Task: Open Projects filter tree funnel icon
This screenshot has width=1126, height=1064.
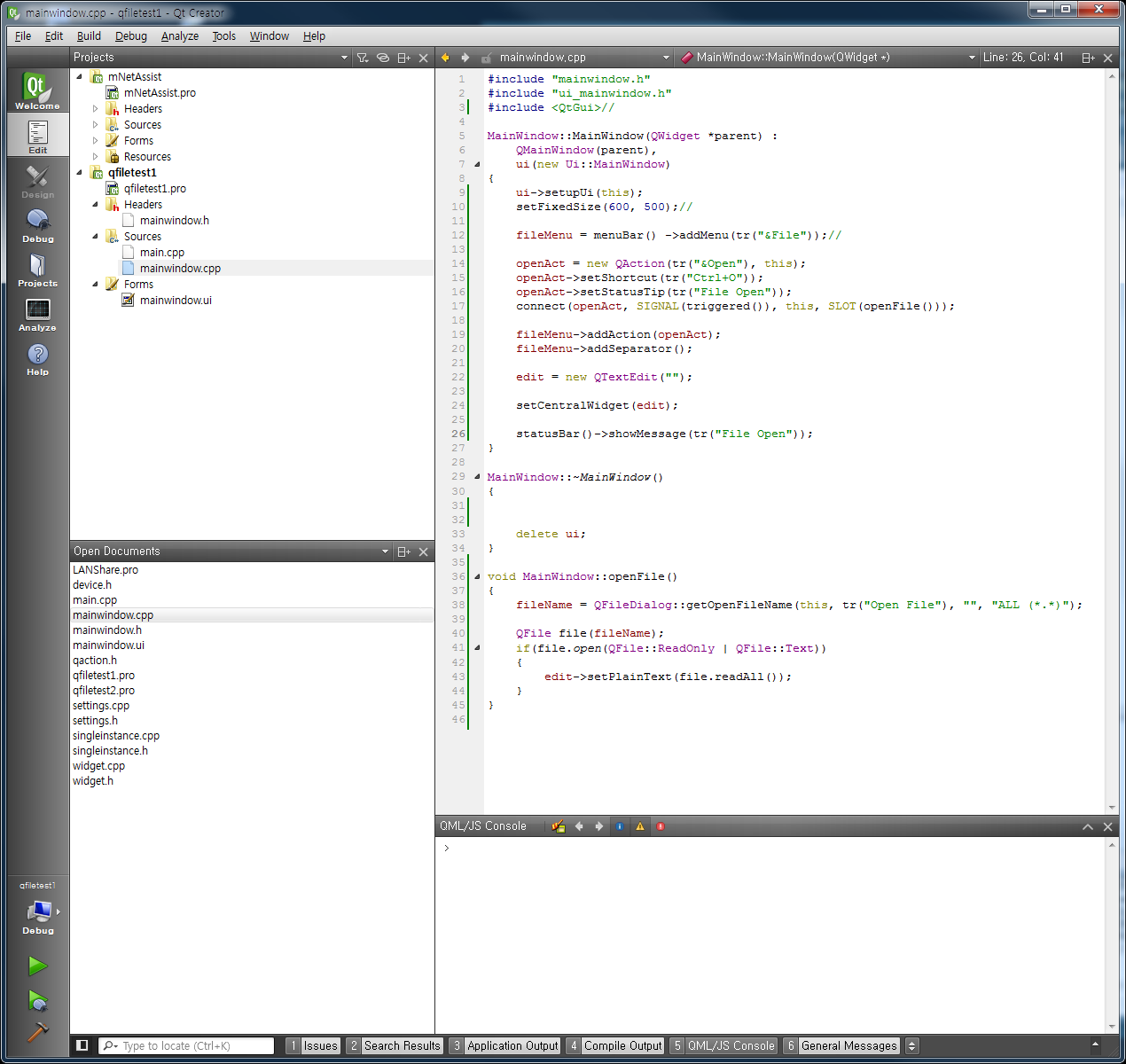Action: [x=363, y=58]
